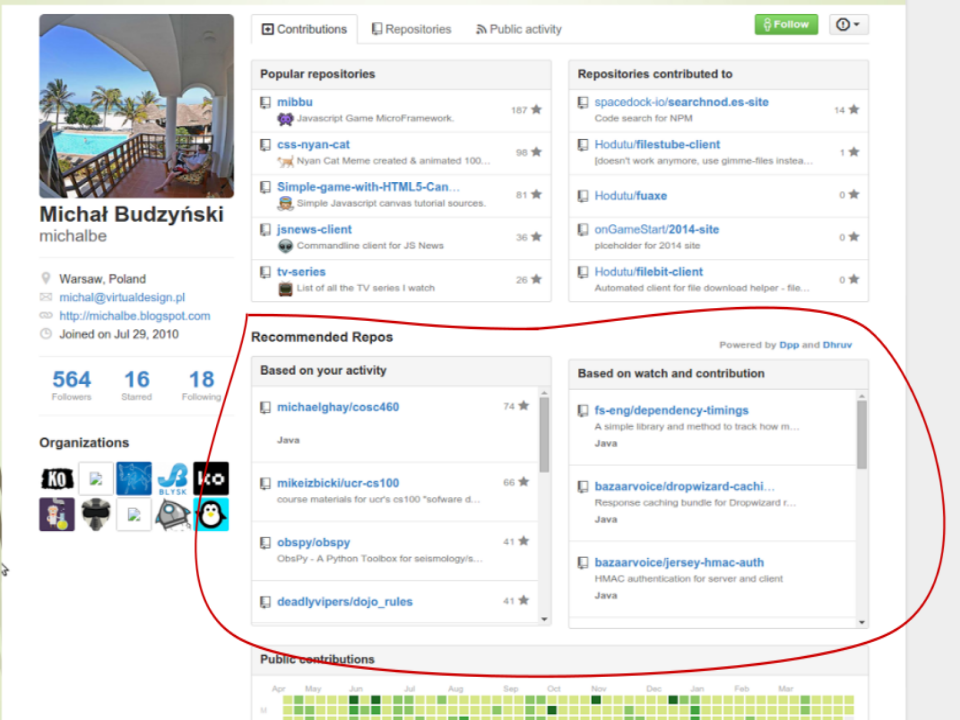960x720 pixels.
Task: Open michaelghay/cosc460 recommended repo
Action: pyautogui.click(x=338, y=407)
